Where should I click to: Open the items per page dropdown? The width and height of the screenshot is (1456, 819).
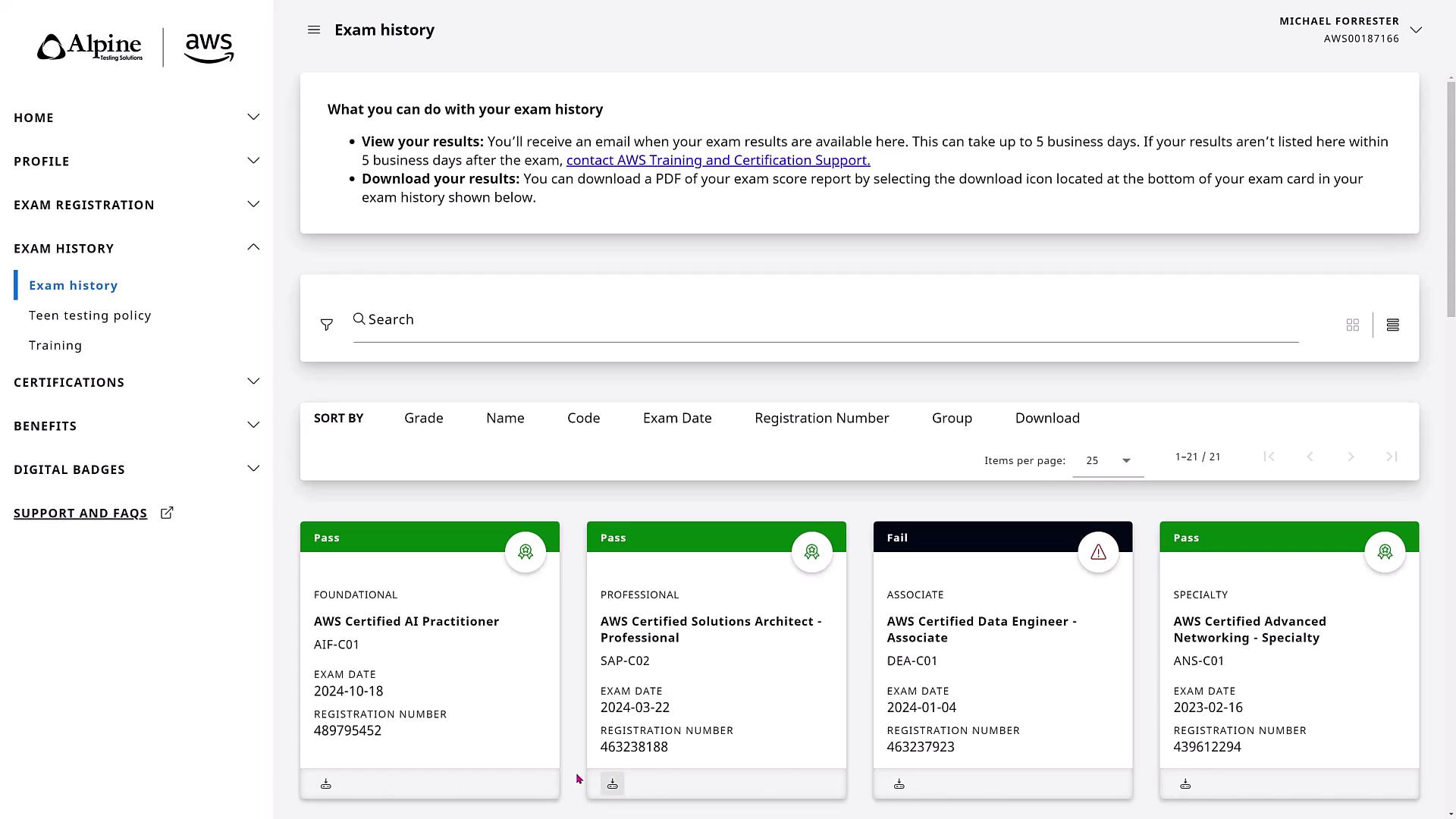click(x=1108, y=460)
